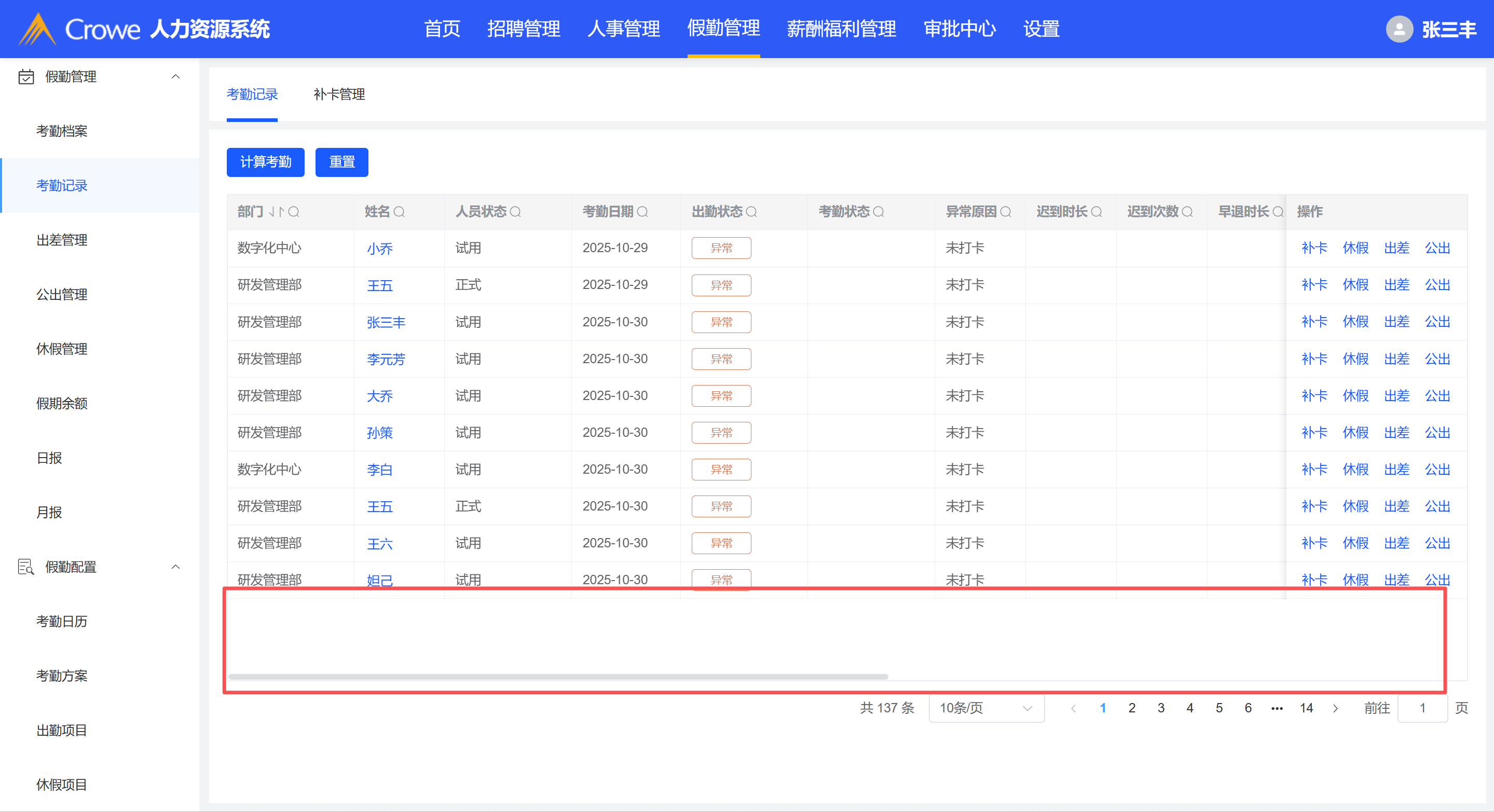
Task: Click search icon beside 异常原因 header
Action: 1006,212
